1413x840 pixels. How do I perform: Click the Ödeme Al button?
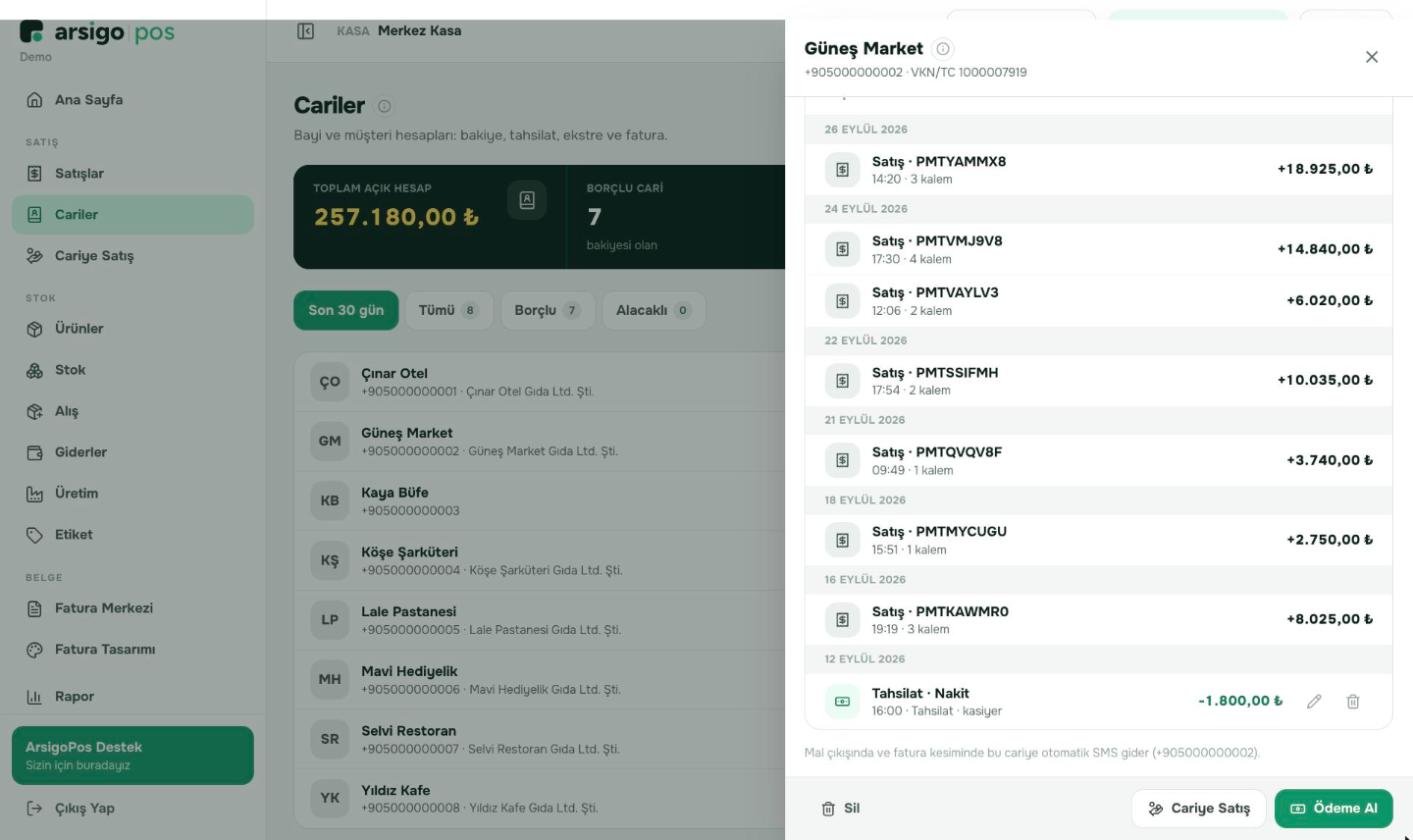(x=1333, y=809)
